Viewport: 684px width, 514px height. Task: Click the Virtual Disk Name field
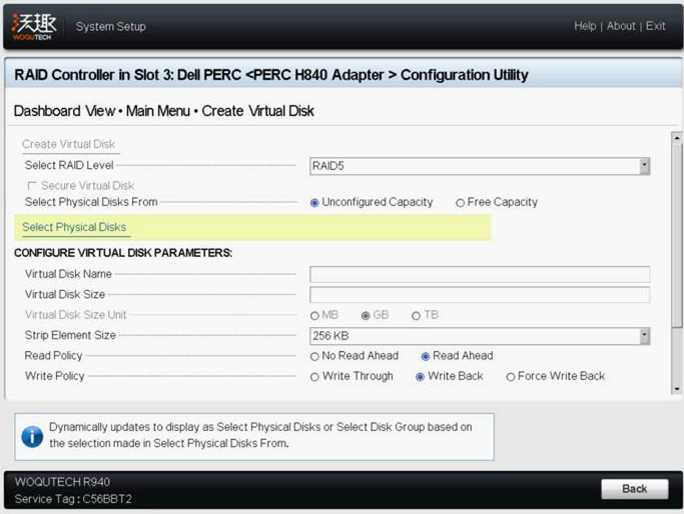pyautogui.click(x=479, y=274)
